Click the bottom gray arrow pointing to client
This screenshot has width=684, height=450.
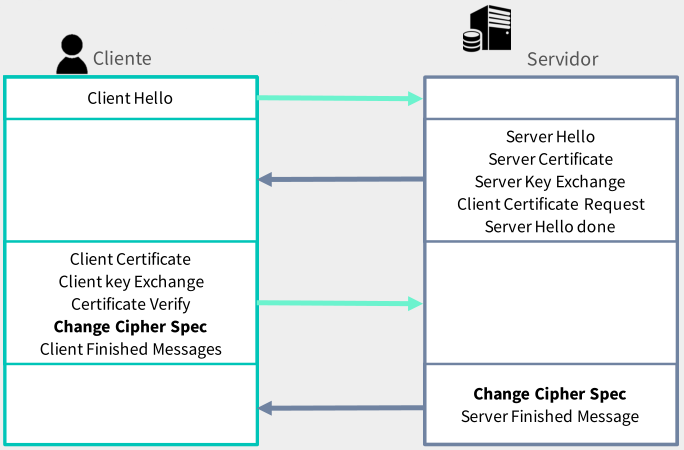pyautogui.click(x=340, y=407)
